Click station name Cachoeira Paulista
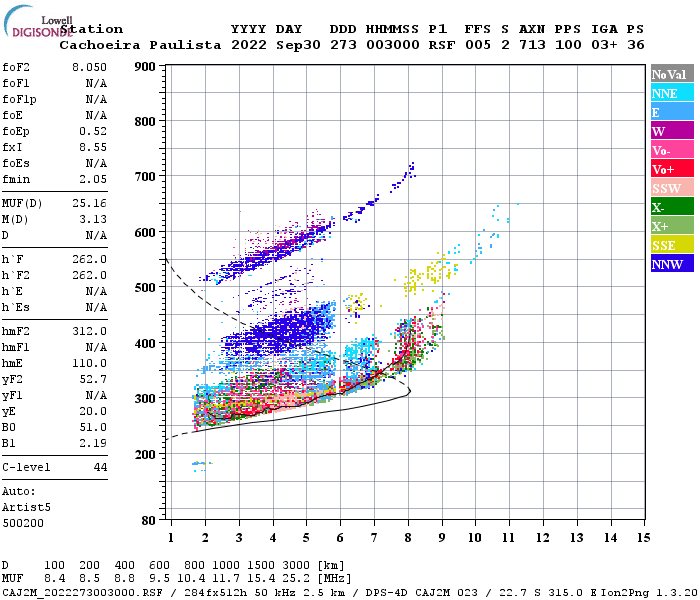This screenshot has height=600, width=700. 140,45
